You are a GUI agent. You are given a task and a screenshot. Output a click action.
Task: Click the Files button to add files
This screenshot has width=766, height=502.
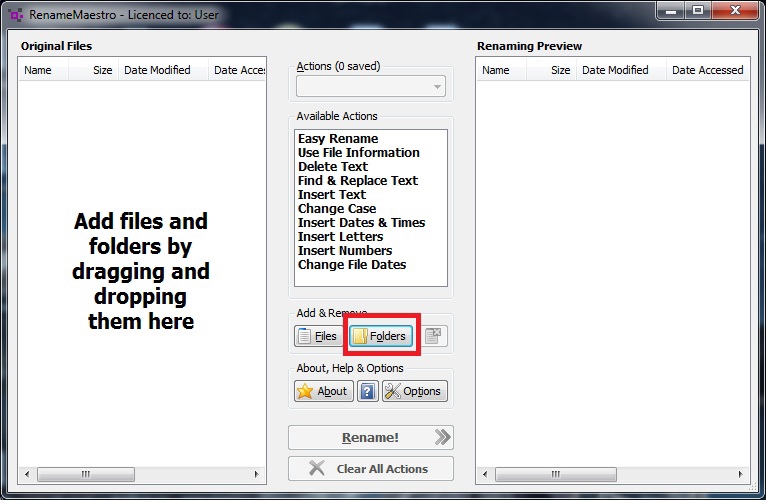click(x=318, y=336)
